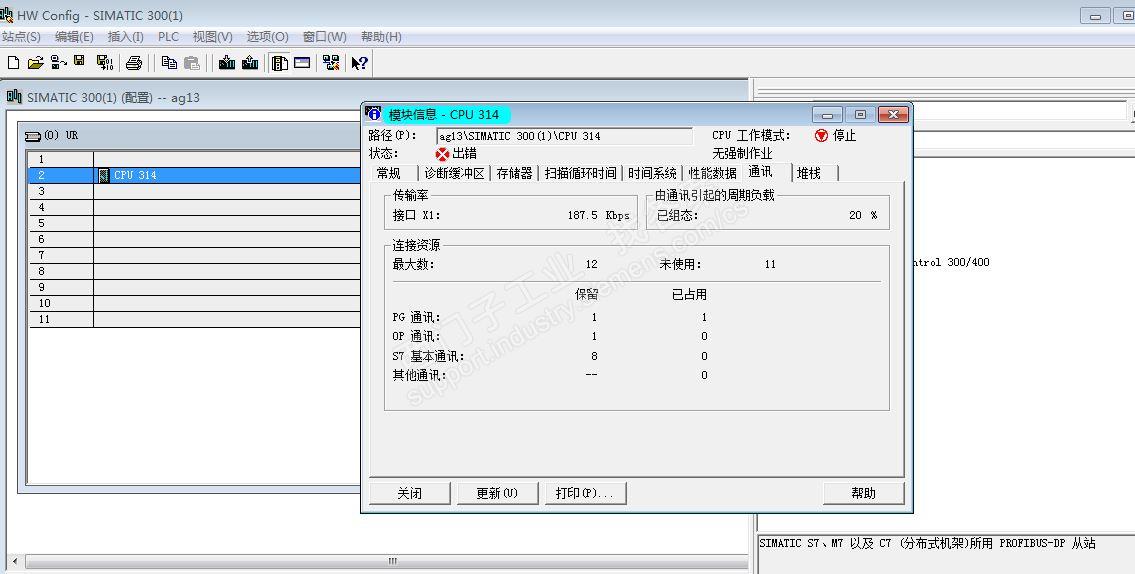Click the red error status icon

click(x=442, y=154)
